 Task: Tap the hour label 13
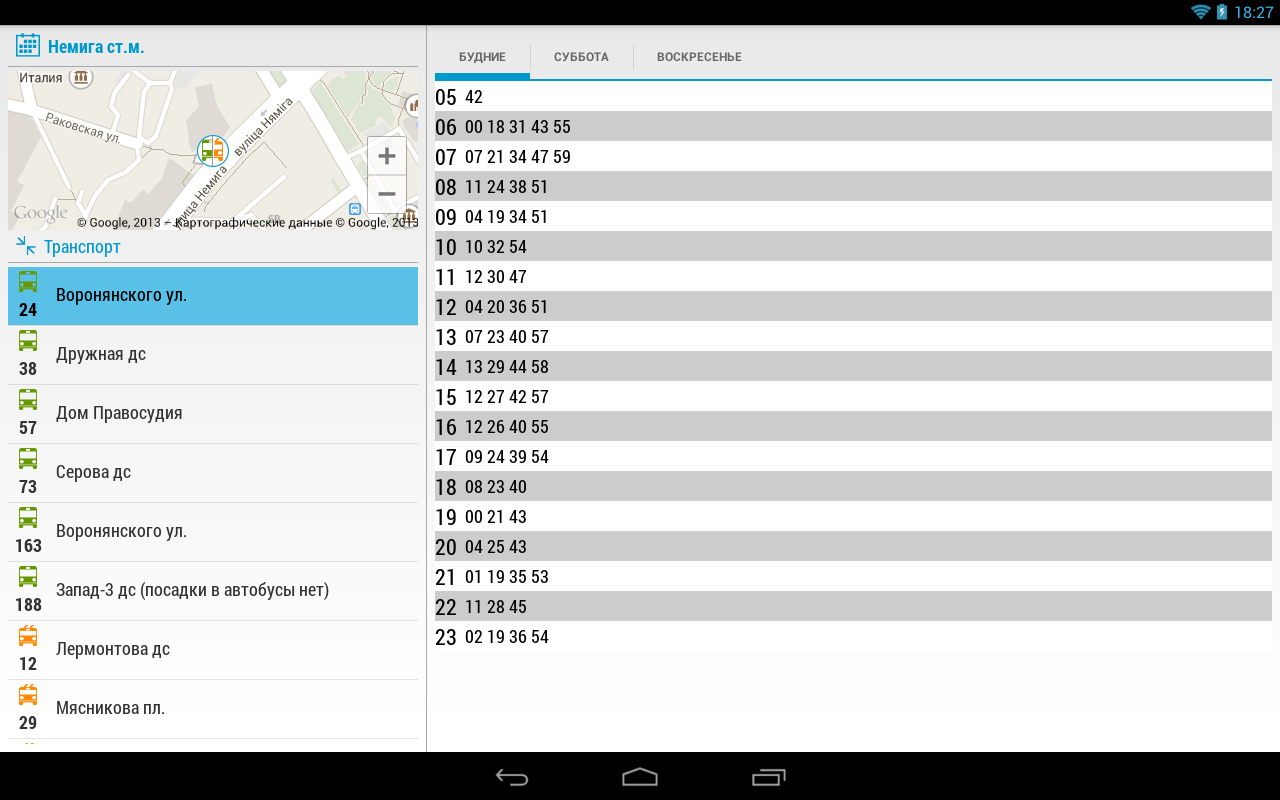tap(446, 337)
